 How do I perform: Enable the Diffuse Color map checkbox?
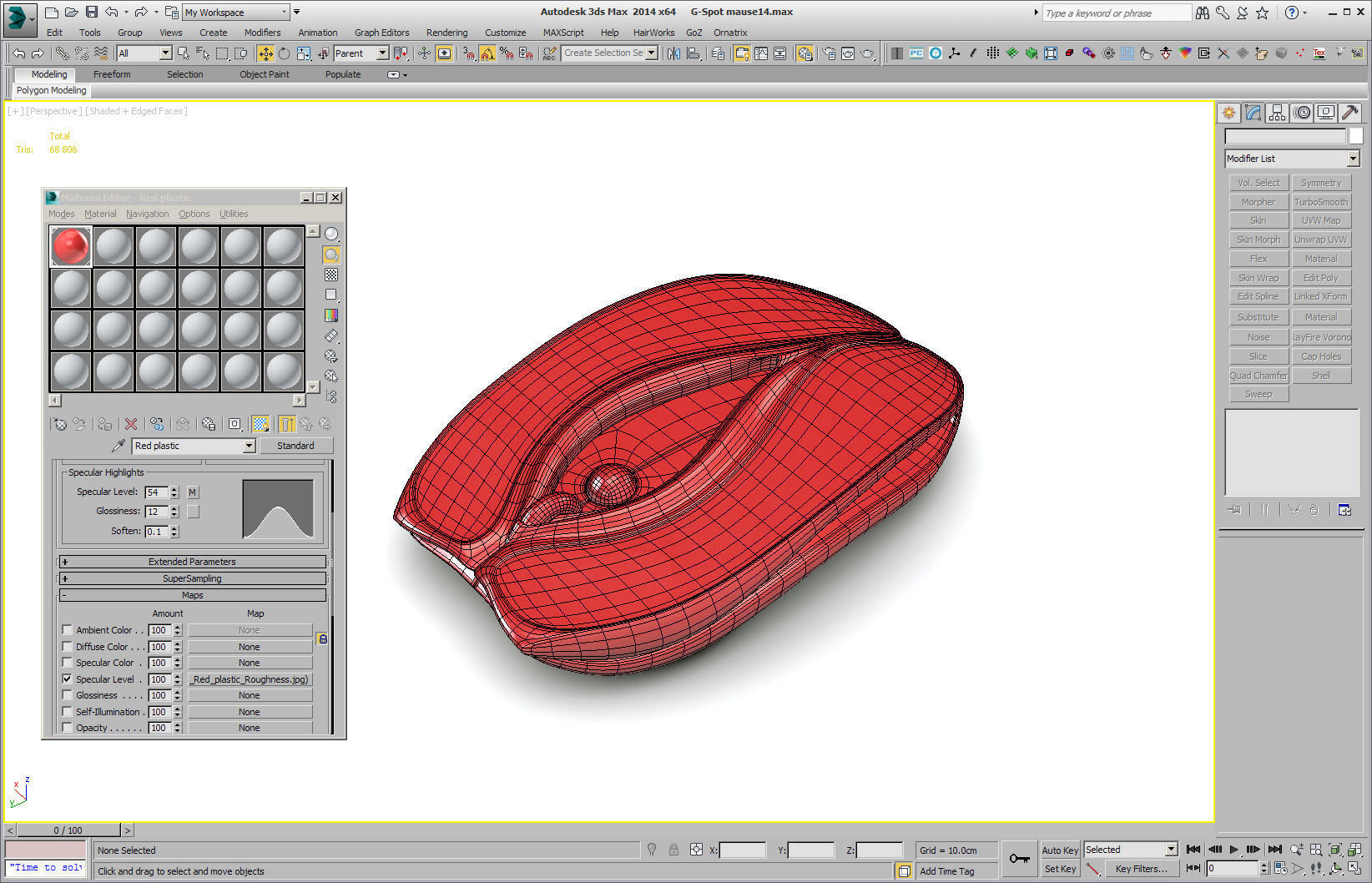point(67,646)
